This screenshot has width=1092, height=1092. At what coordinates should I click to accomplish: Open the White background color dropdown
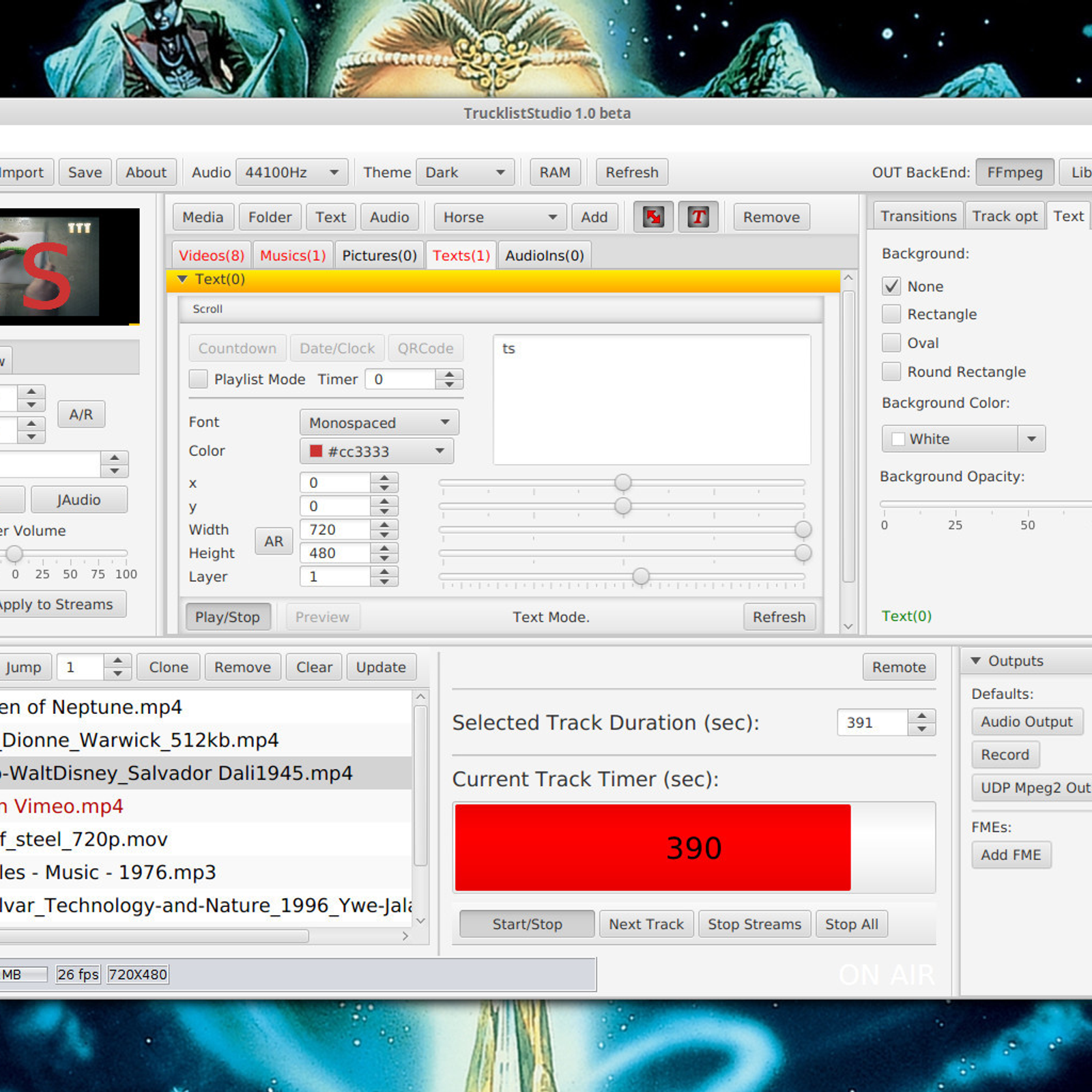pos(964,439)
